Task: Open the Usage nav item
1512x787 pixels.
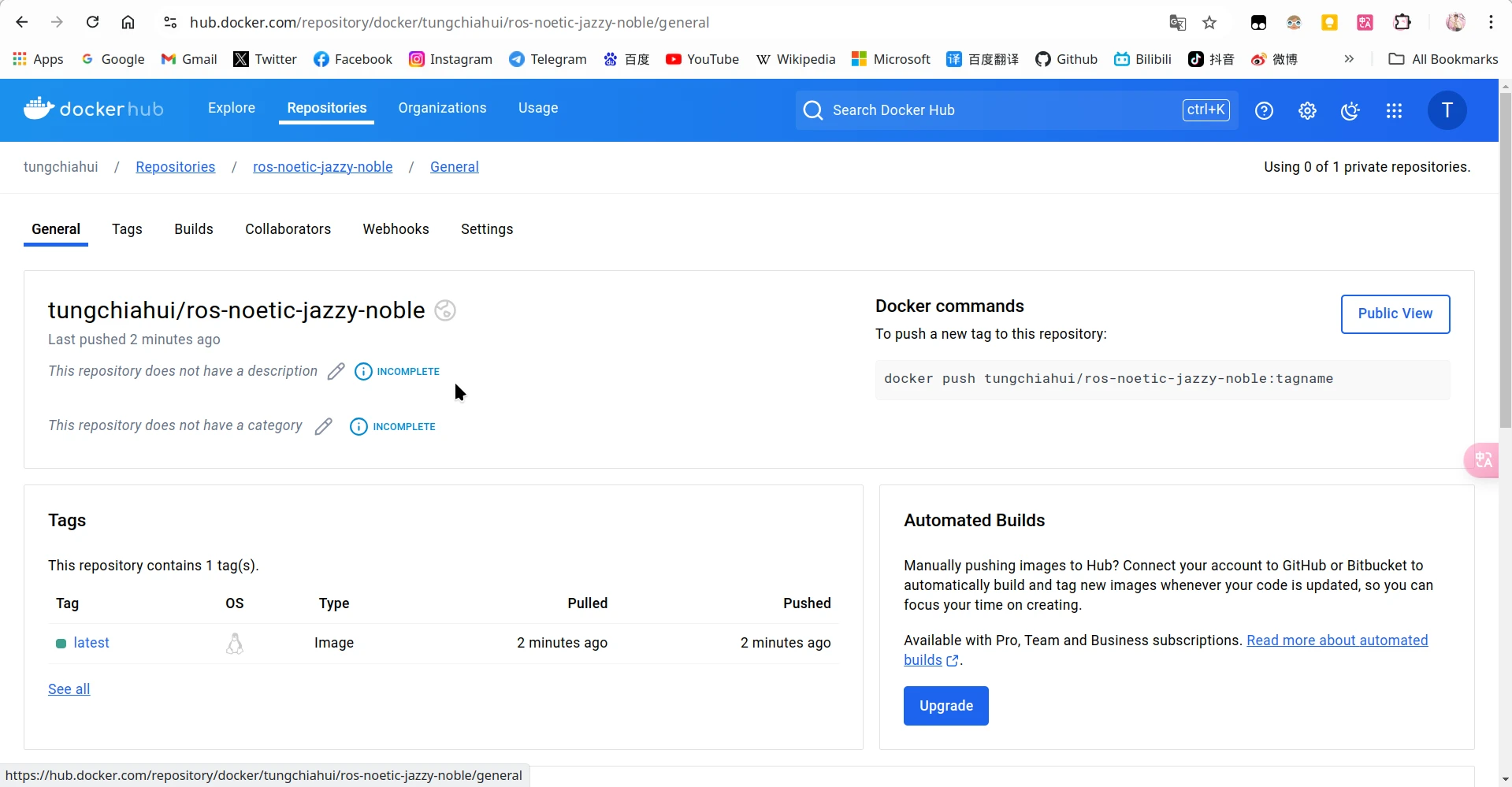Action: [538, 108]
